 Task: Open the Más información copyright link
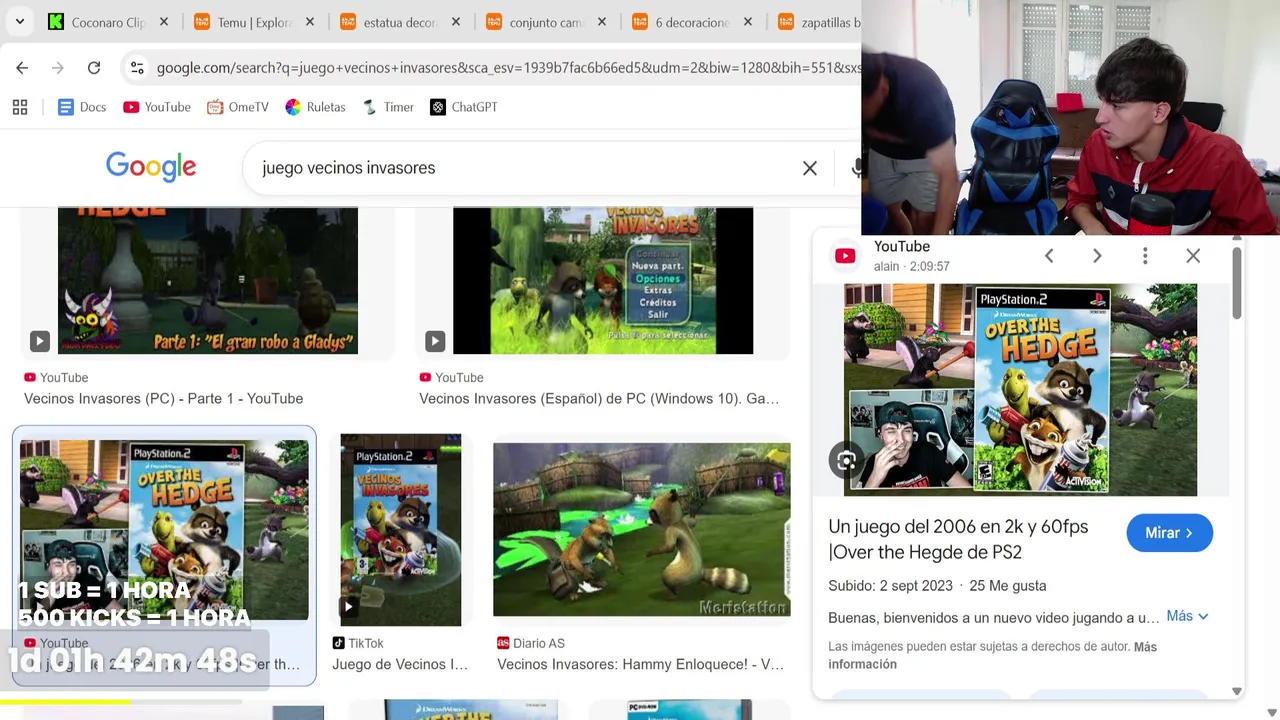click(992, 655)
